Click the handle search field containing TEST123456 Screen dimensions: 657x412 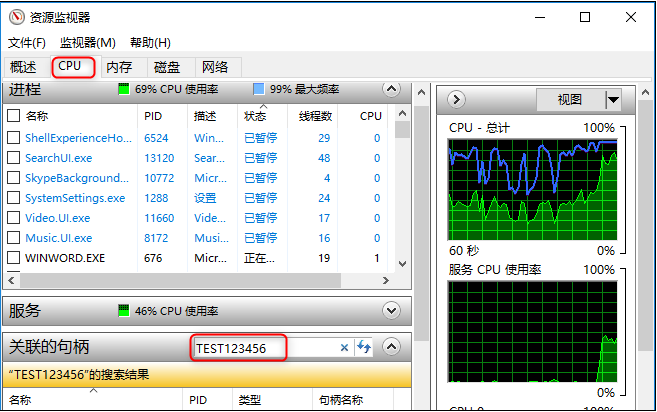[x=265, y=347]
